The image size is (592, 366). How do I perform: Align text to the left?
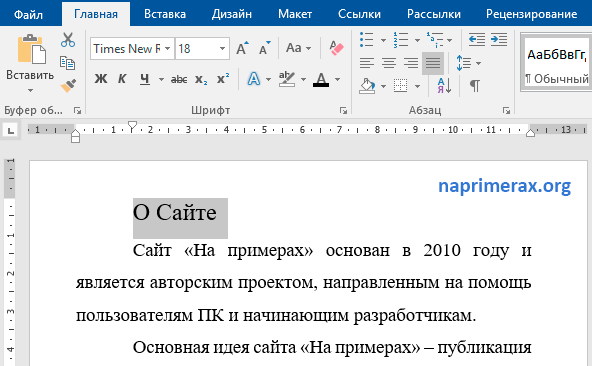[367, 63]
